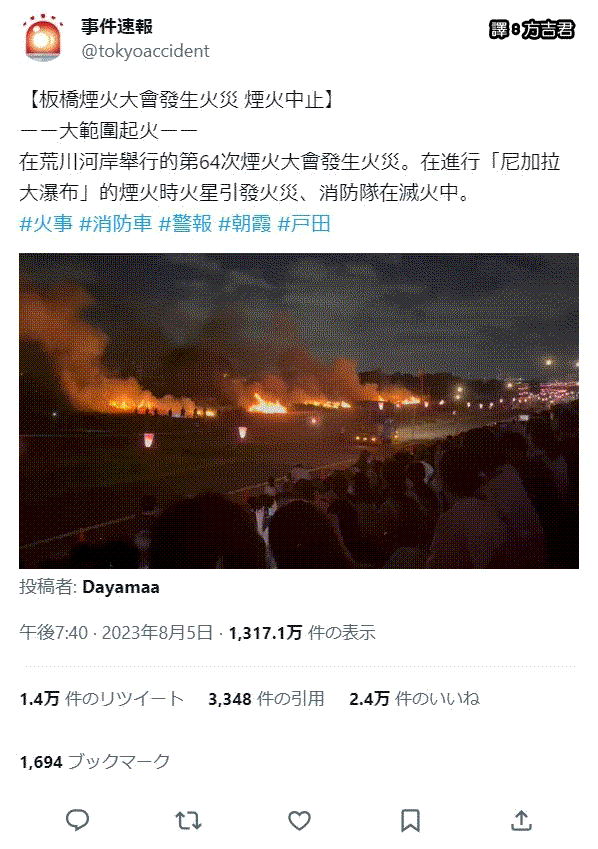Viewport: 598px width, 849px height.
Task: Click the share upload icon
Action: coord(521,820)
